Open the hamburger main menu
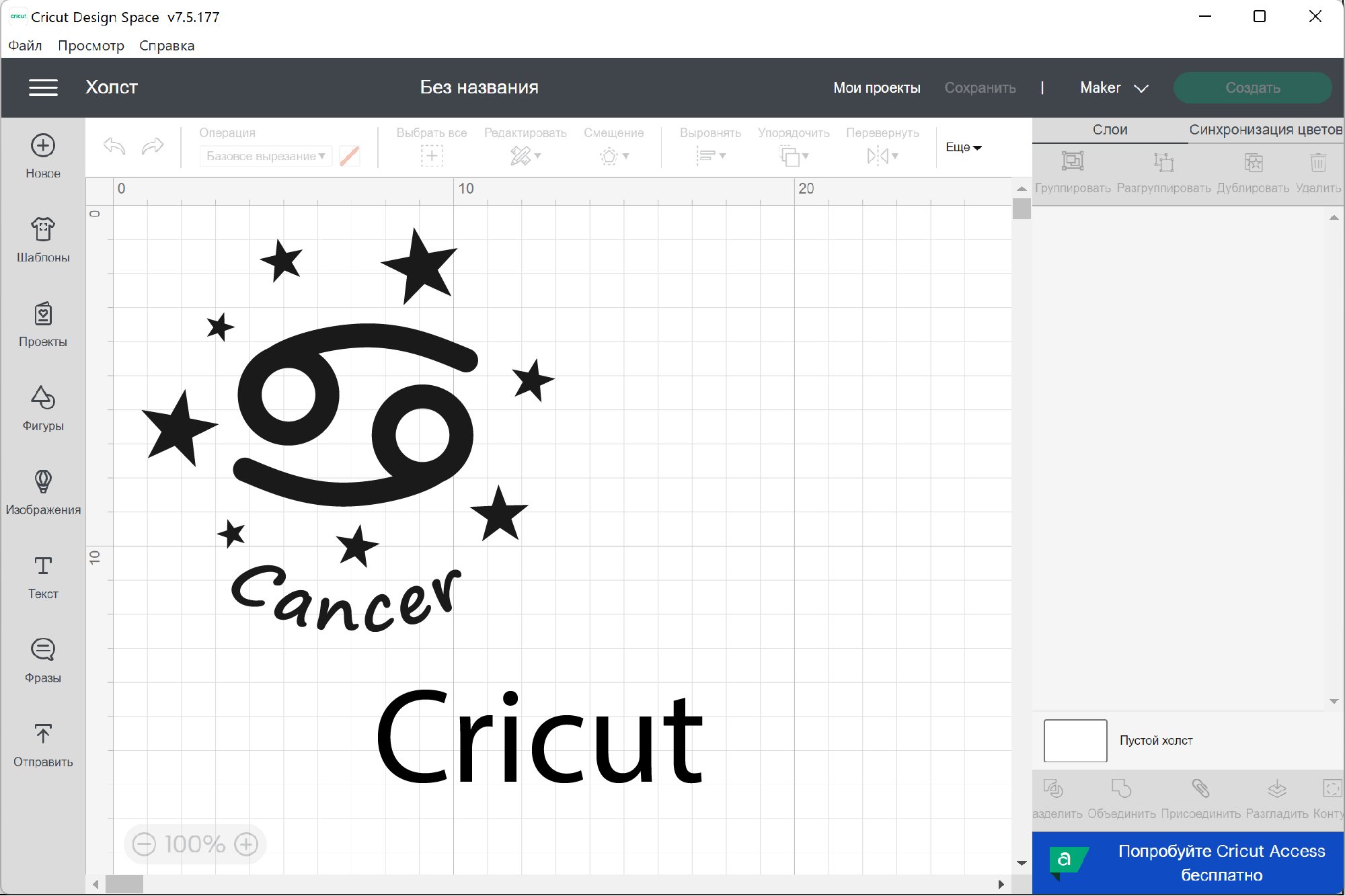Viewport: 1345px width, 896px height. pos(43,87)
